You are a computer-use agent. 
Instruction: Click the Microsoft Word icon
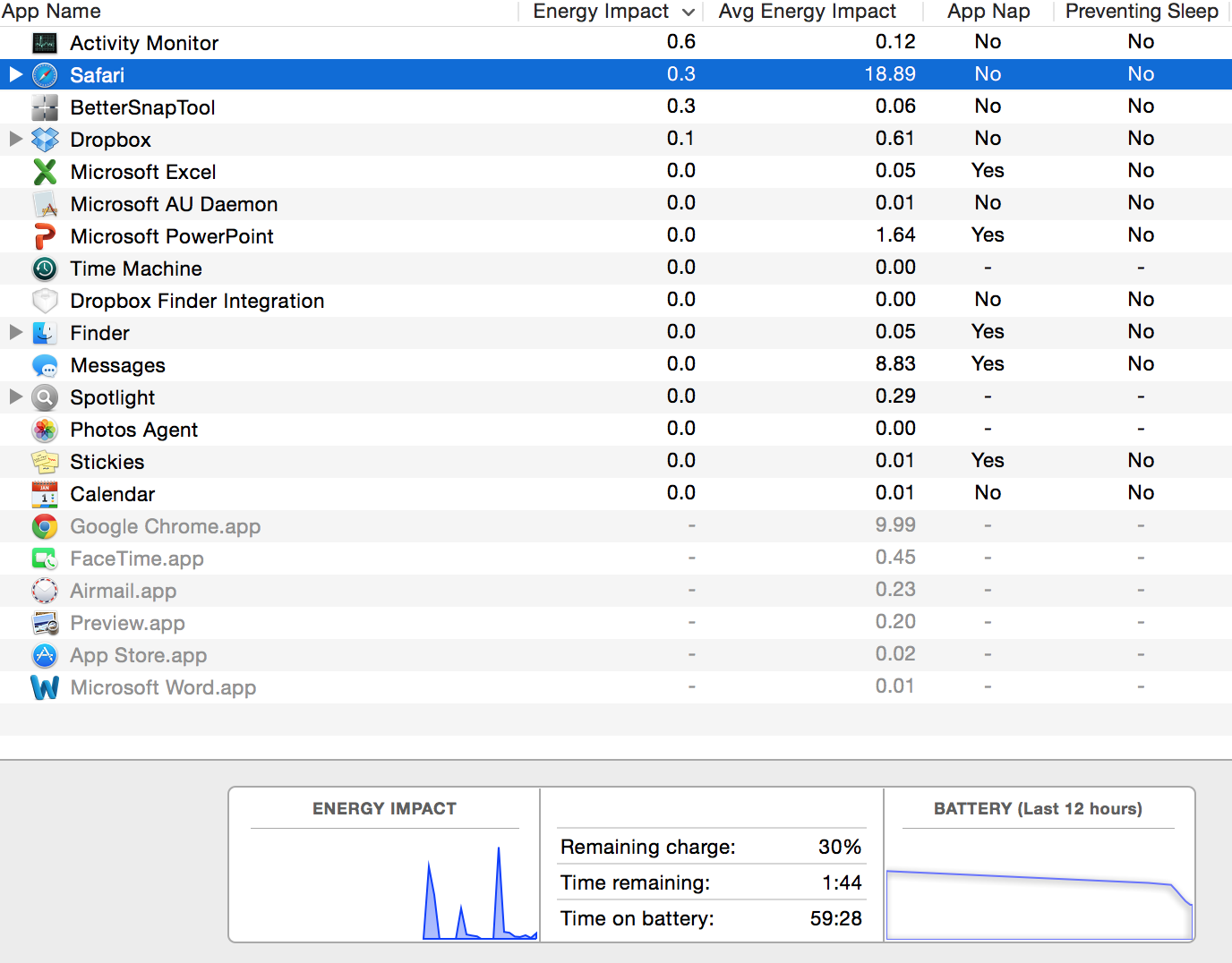(45, 687)
